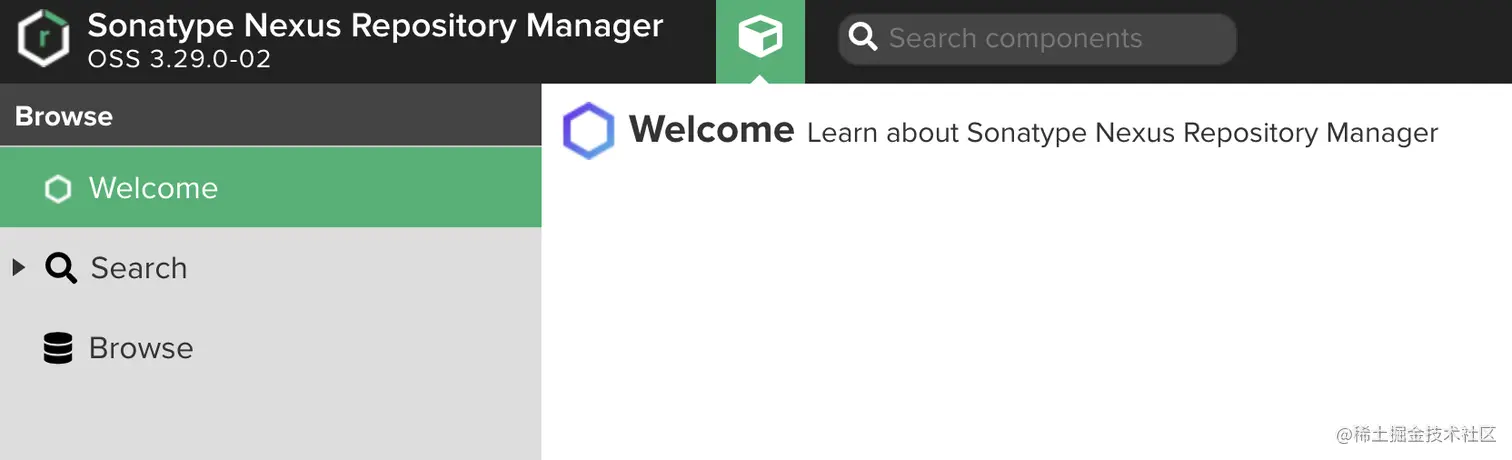The height and width of the screenshot is (460, 1512).
Task: Click 'Learn about Sonatype Nexus Repository Manager' text
Action: coord(1122,133)
